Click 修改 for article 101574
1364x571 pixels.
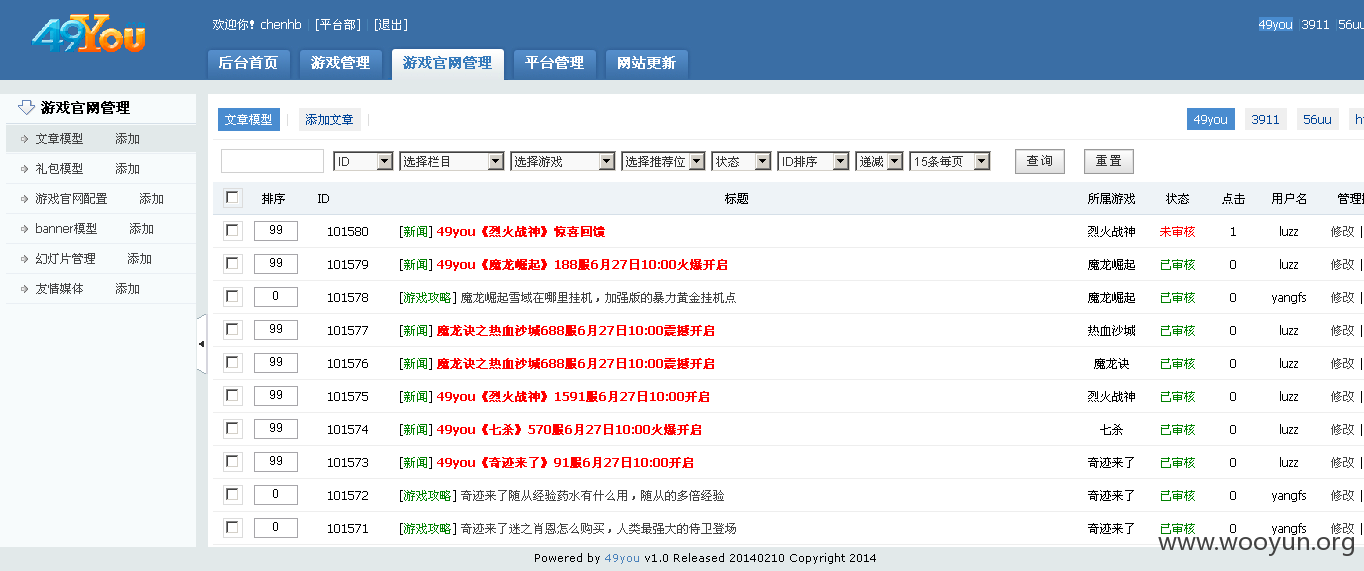click(1342, 429)
